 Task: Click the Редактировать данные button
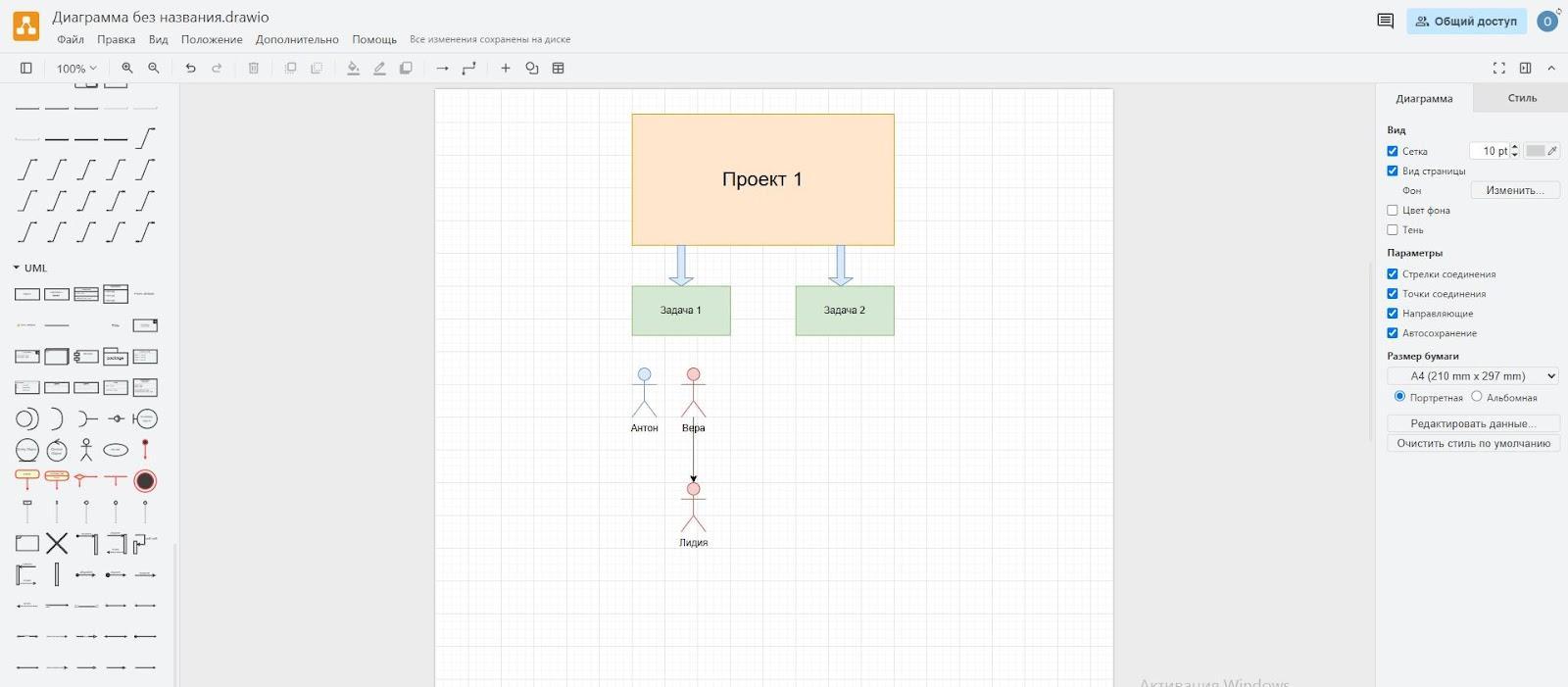pyautogui.click(x=1472, y=423)
